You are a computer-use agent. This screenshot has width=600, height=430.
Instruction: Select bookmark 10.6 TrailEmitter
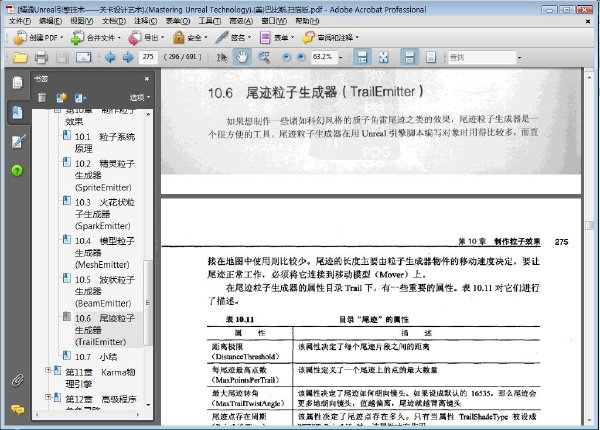click(99, 330)
